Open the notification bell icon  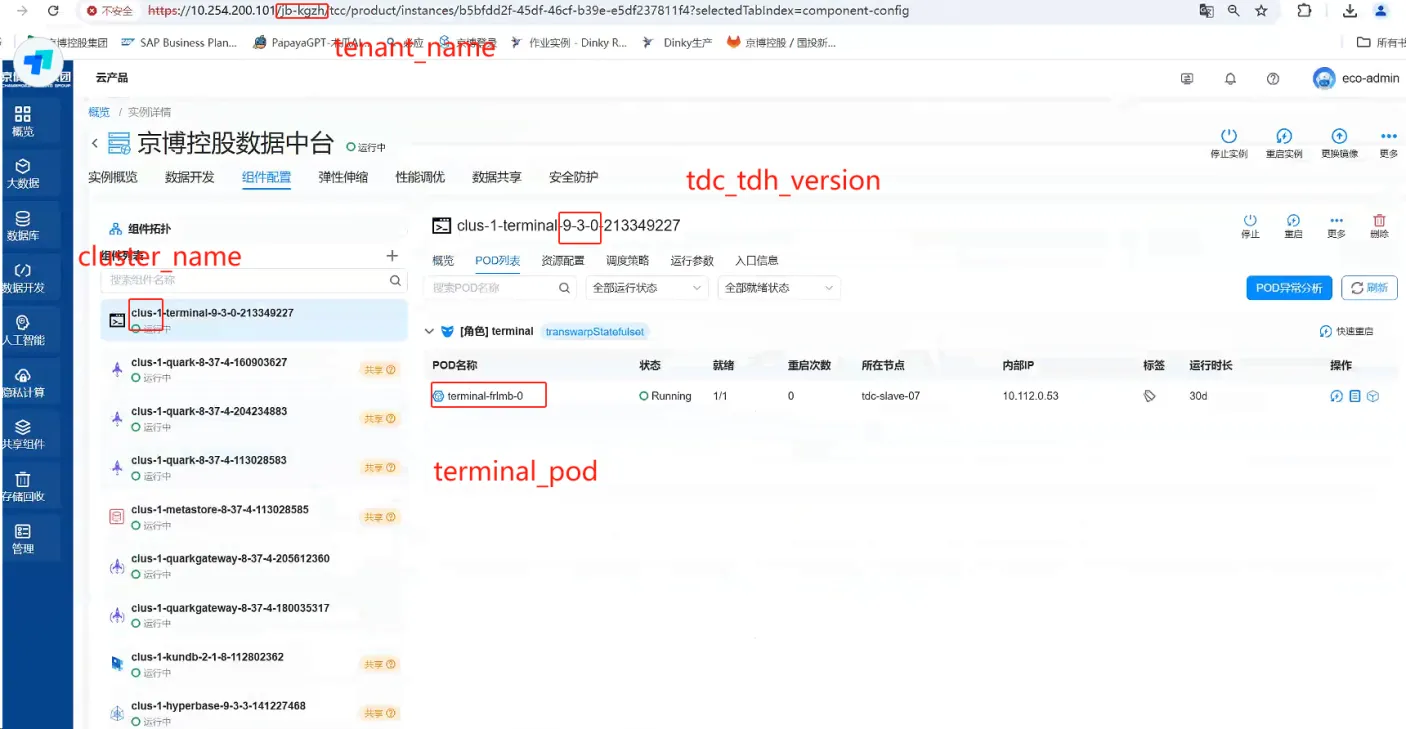point(1230,79)
